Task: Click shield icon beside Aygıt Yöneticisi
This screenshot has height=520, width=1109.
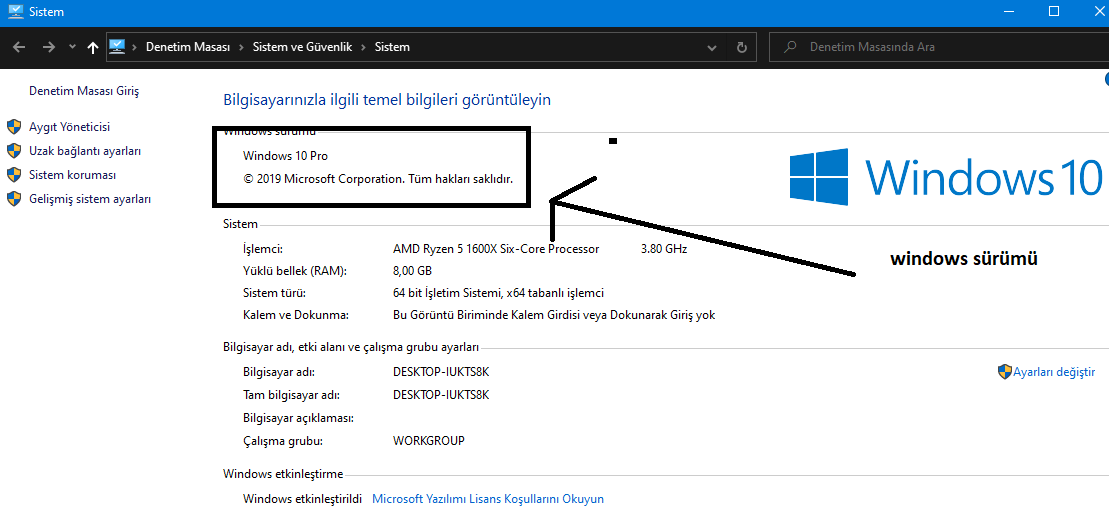Action: tap(14, 127)
